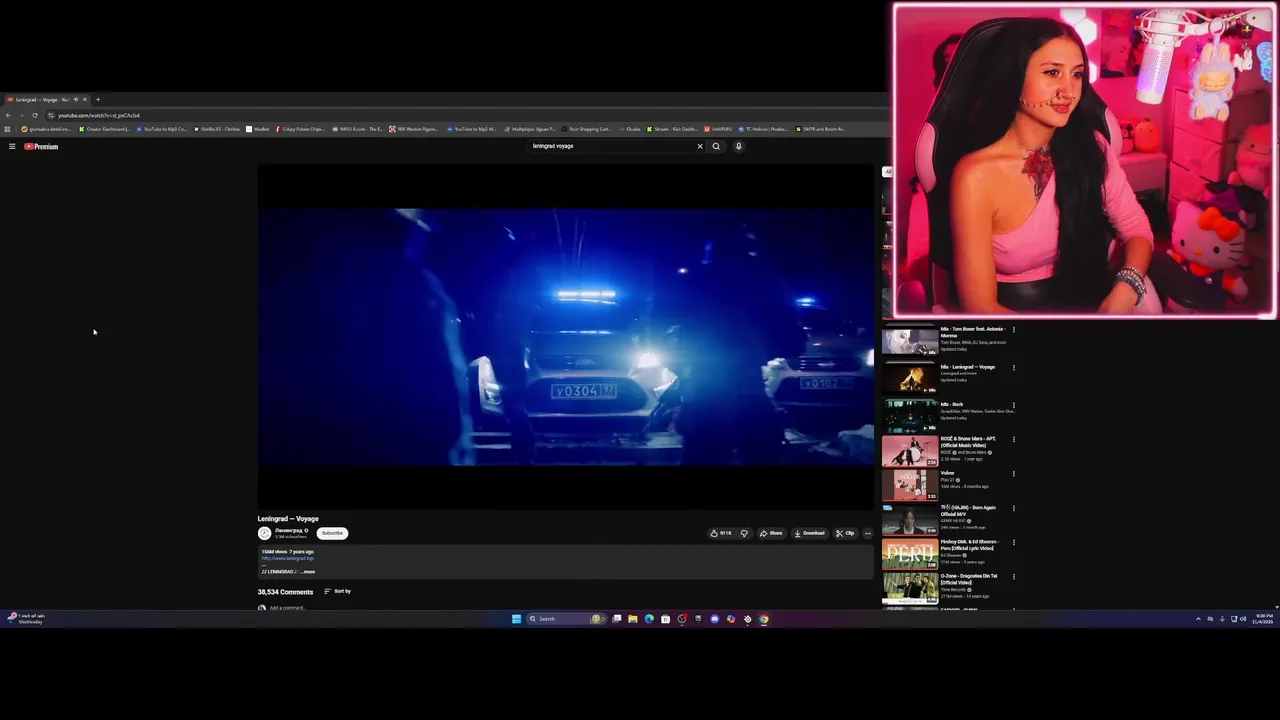Open options for Born Again row
This screenshot has width=1280, height=720.
coord(1013,508)
